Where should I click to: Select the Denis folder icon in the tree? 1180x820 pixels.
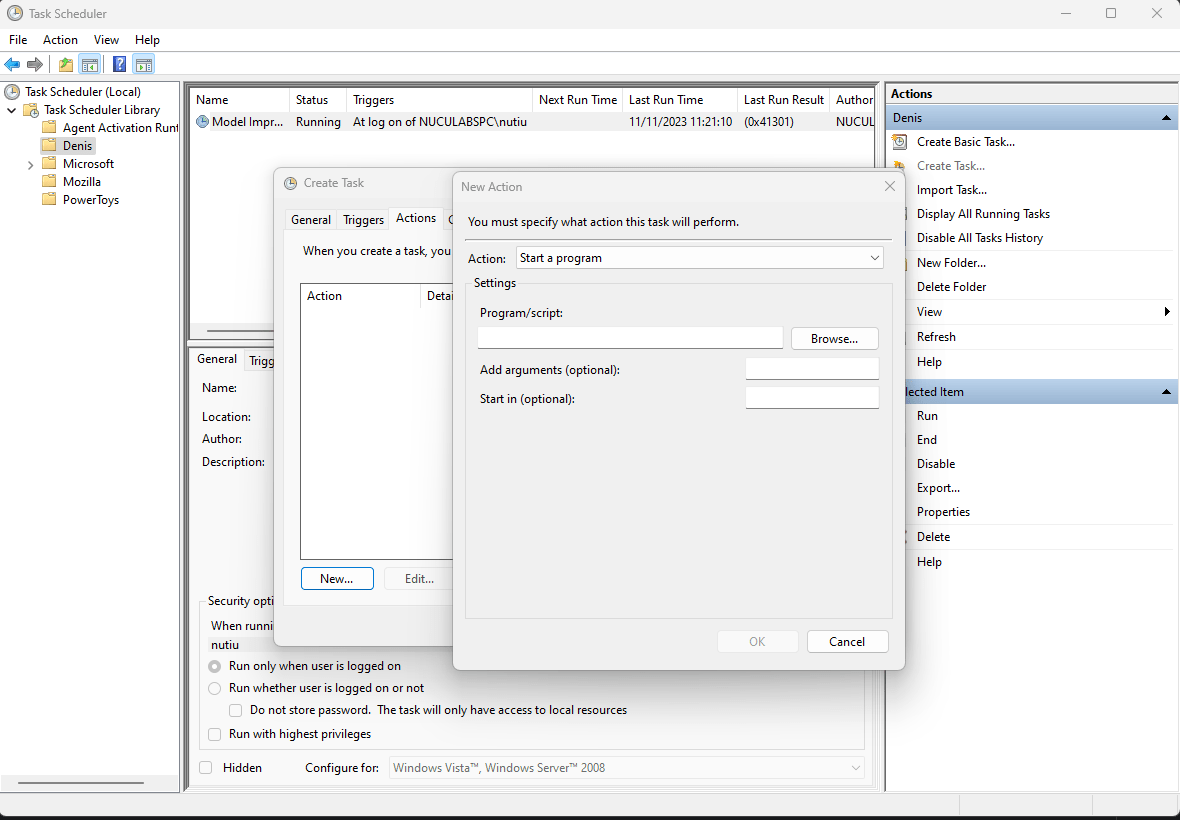point(50,145)
